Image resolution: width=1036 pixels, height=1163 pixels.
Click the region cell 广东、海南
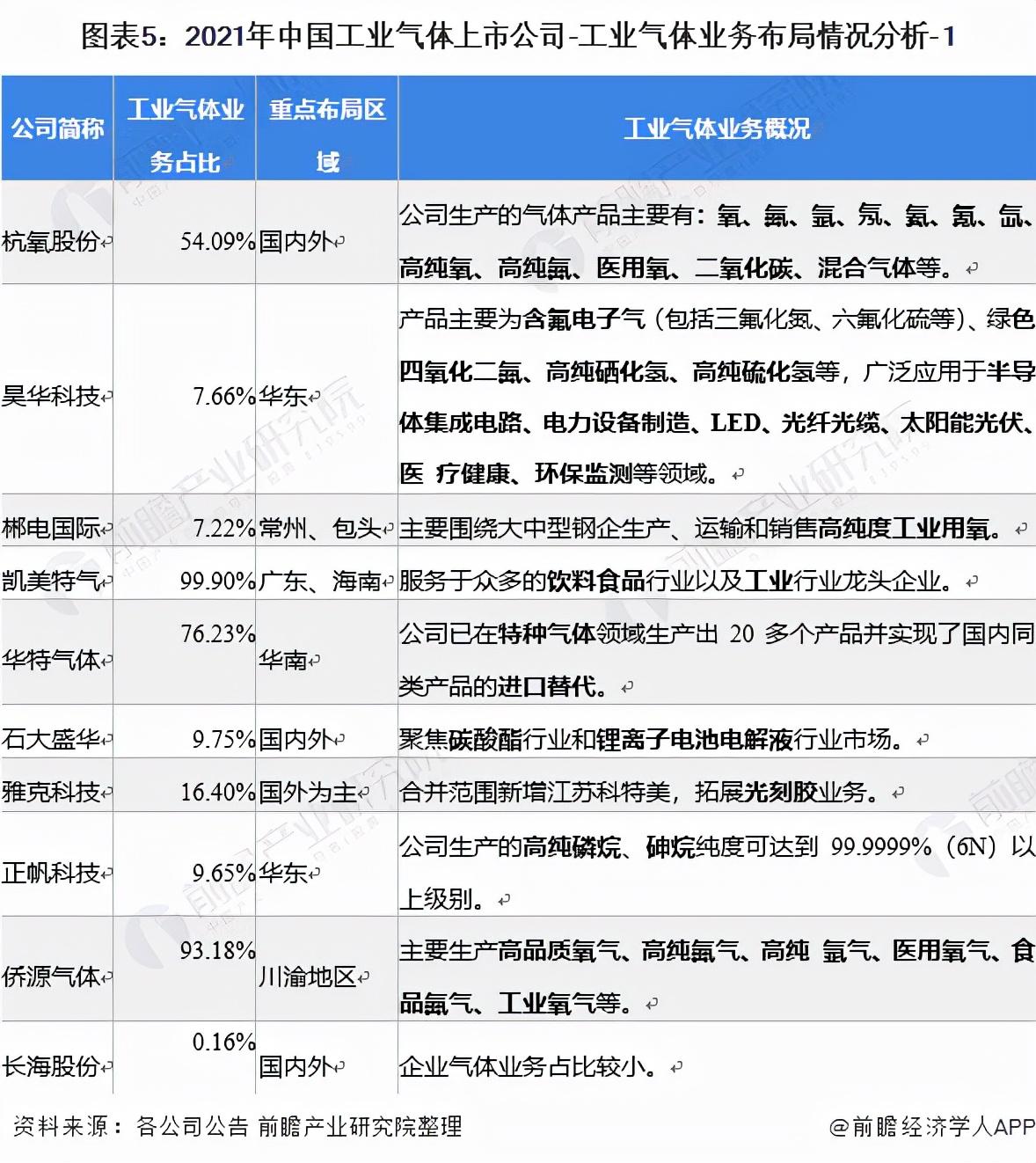click(320, 581)
